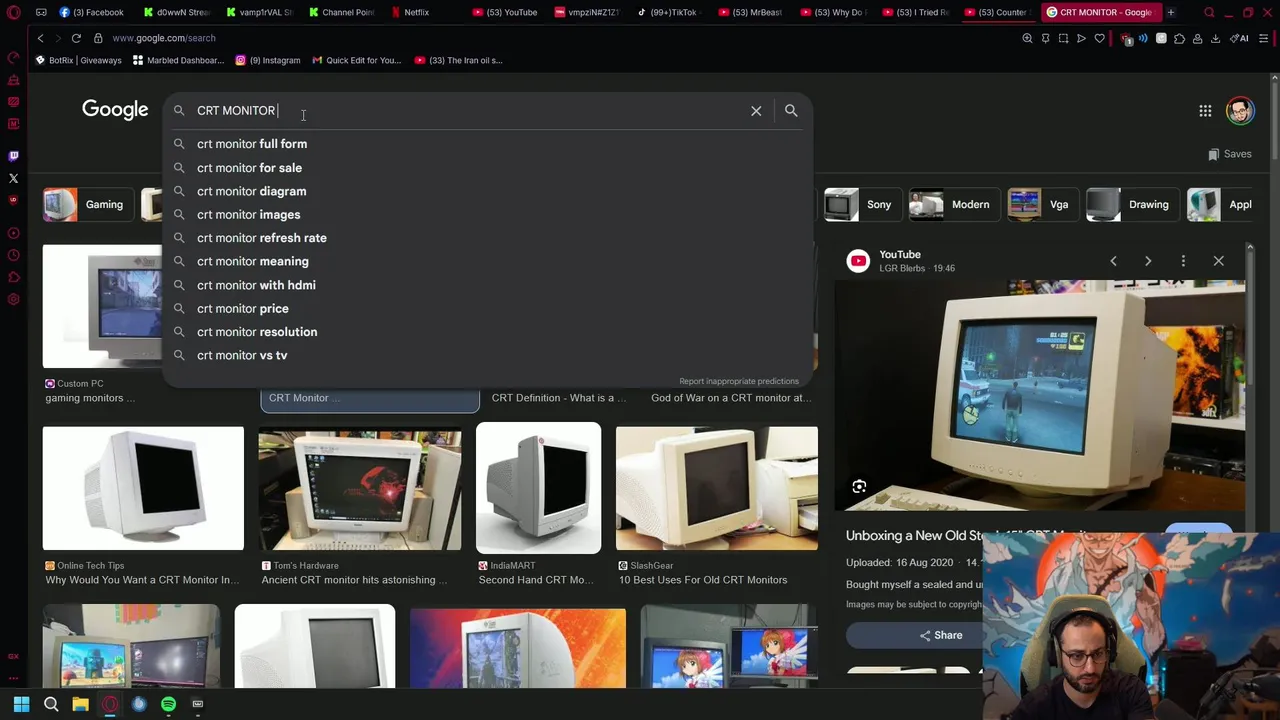Viewport: 1280px width, 720px height.
Task: Open the BotRix Giveaways bookmark
Action: coord(78,60)
